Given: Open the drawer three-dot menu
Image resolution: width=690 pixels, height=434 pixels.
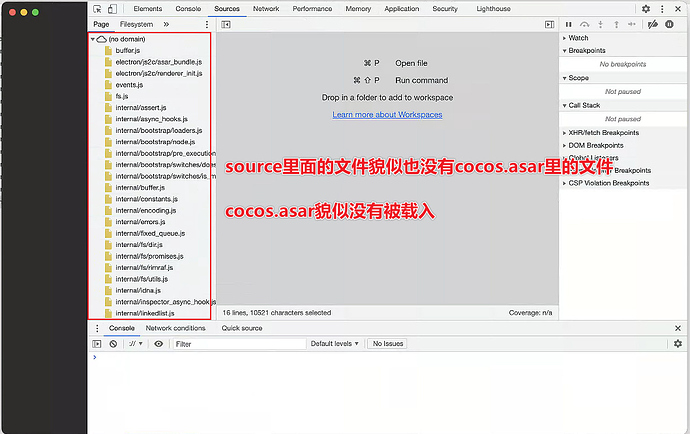Looking at the screenshot, I should (97, 328).
